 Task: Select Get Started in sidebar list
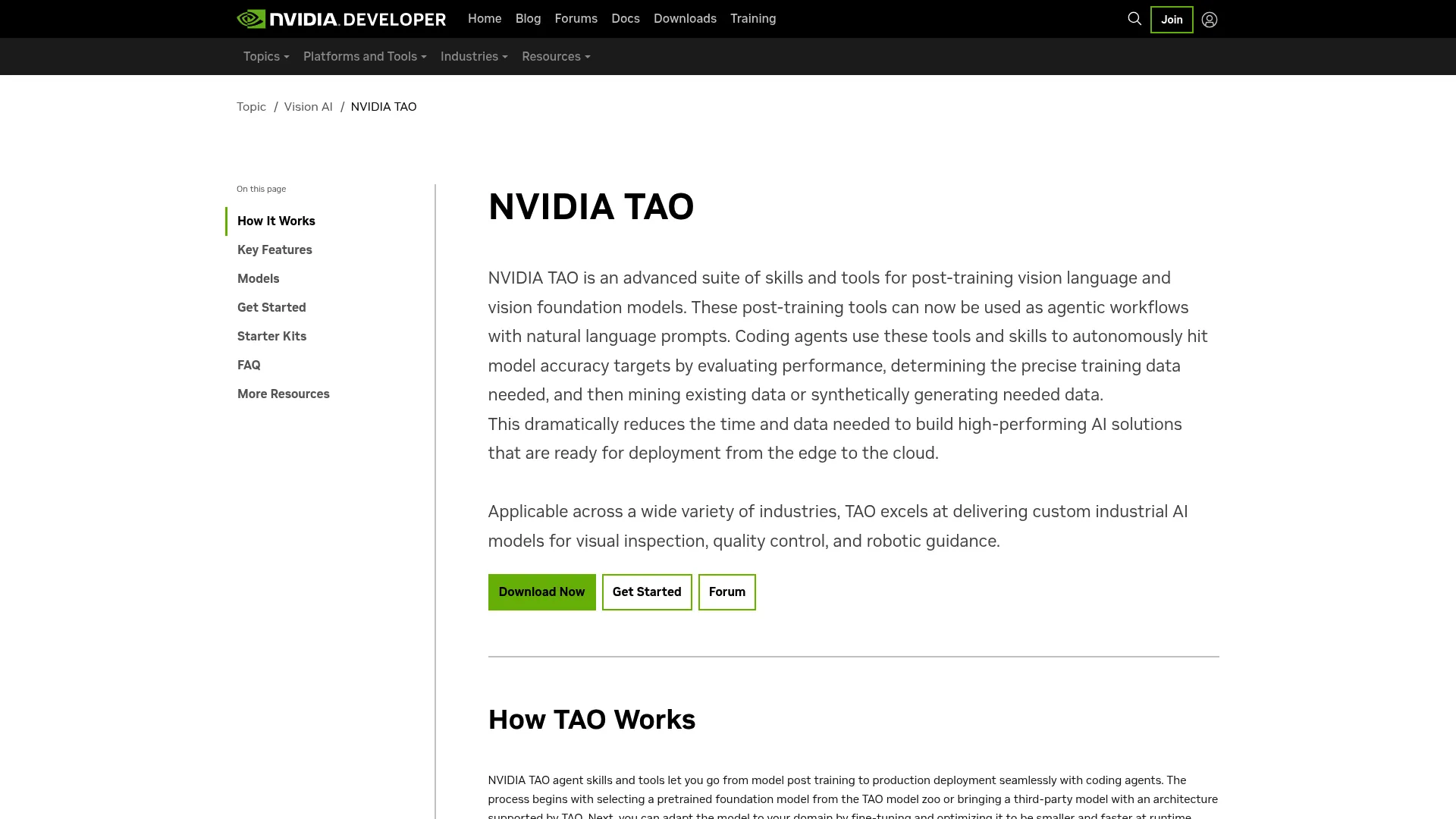pyautogui.click(x=271, y=308)
